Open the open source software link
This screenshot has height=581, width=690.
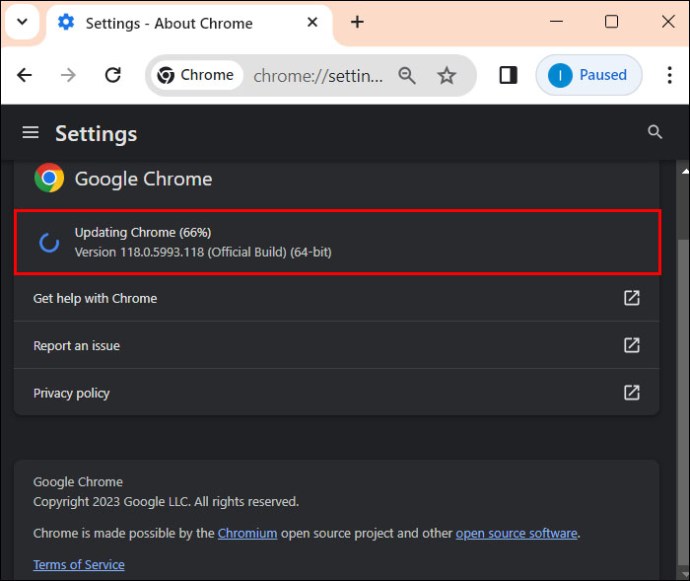(516, 533)
